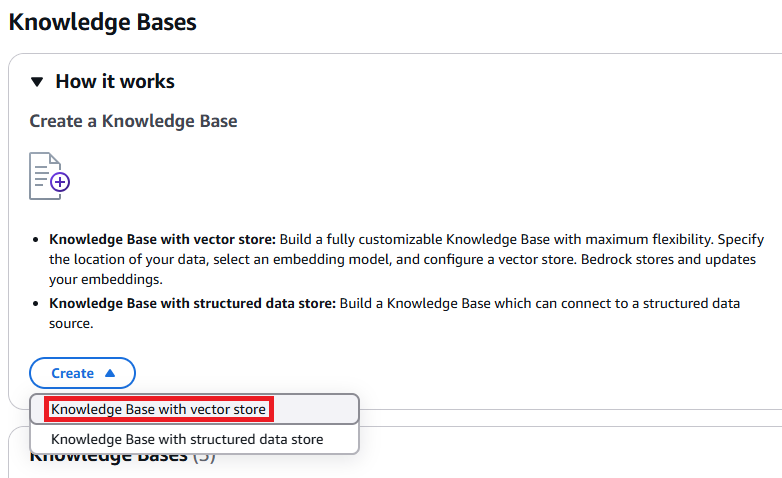Screen dimensions: 782x478
Task: Collapse the How it works triangle
Action: click(37, 82)
